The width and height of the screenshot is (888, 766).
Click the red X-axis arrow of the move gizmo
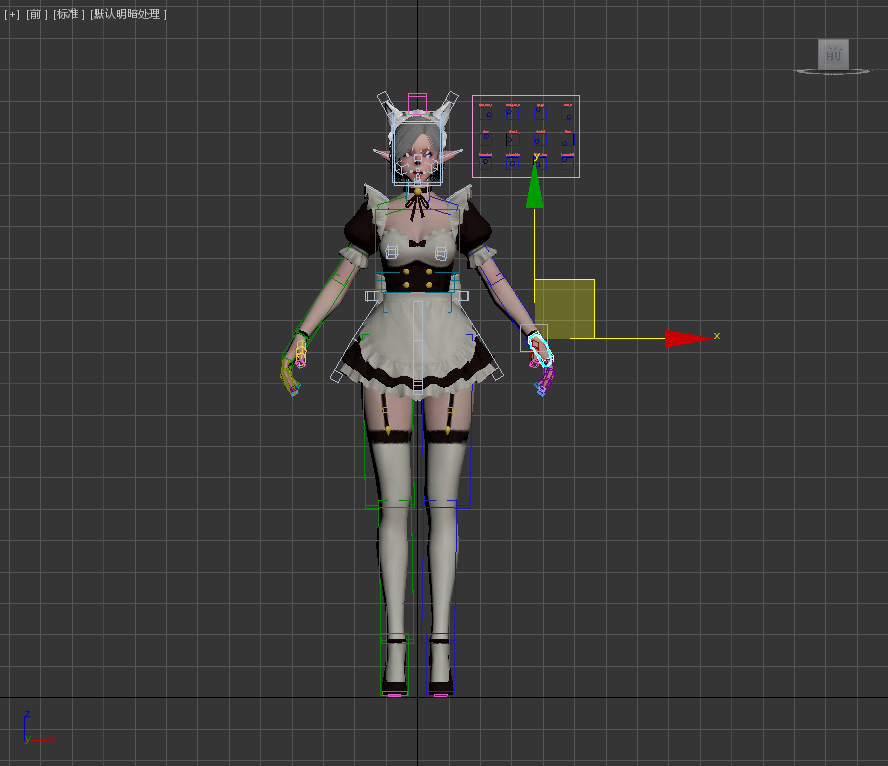click(690, 338)
